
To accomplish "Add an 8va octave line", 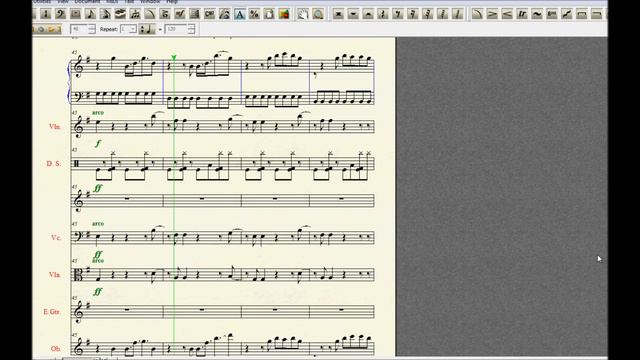I will tap(552, 14).
